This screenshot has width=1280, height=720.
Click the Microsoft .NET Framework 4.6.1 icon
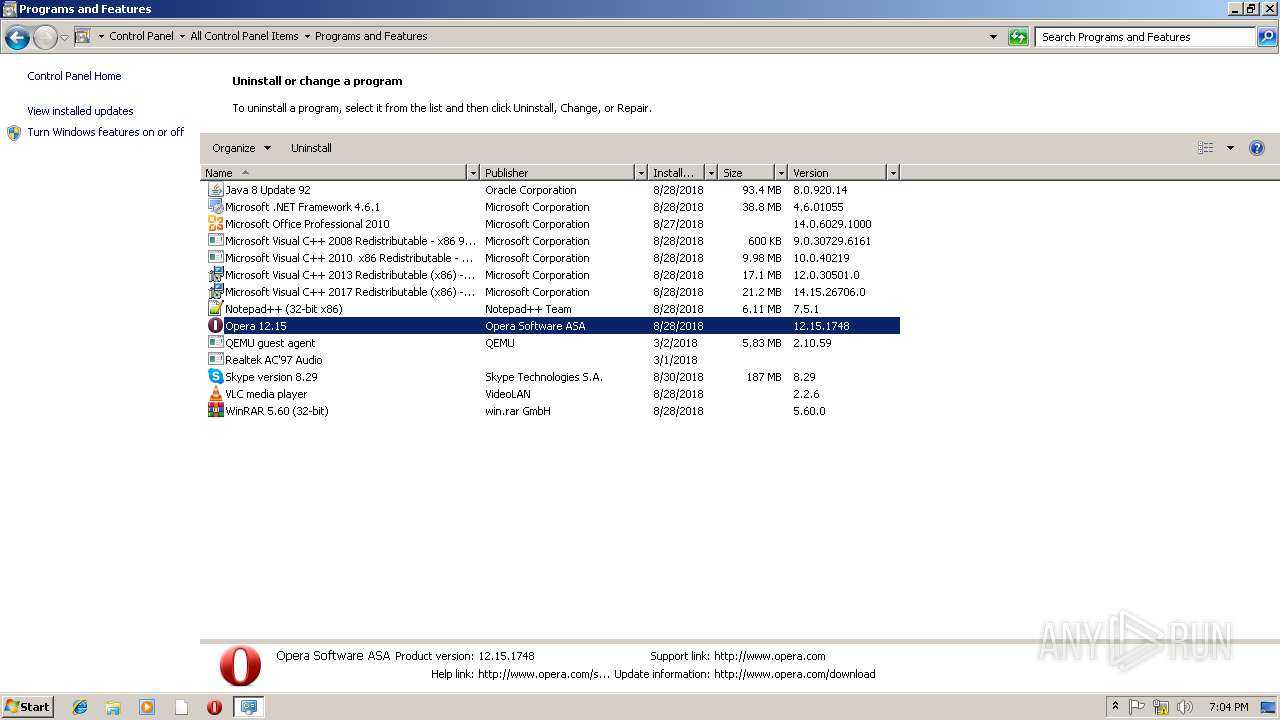(x=215, y=207)
